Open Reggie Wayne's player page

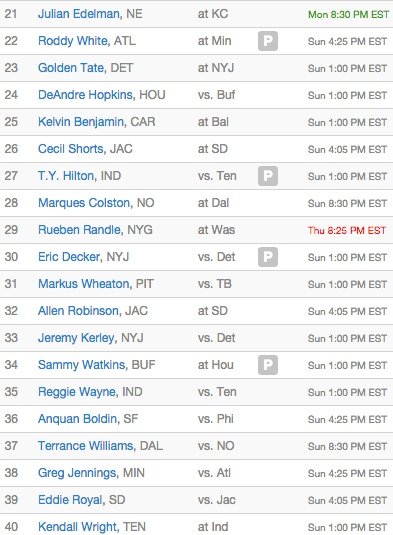[77, 391]
